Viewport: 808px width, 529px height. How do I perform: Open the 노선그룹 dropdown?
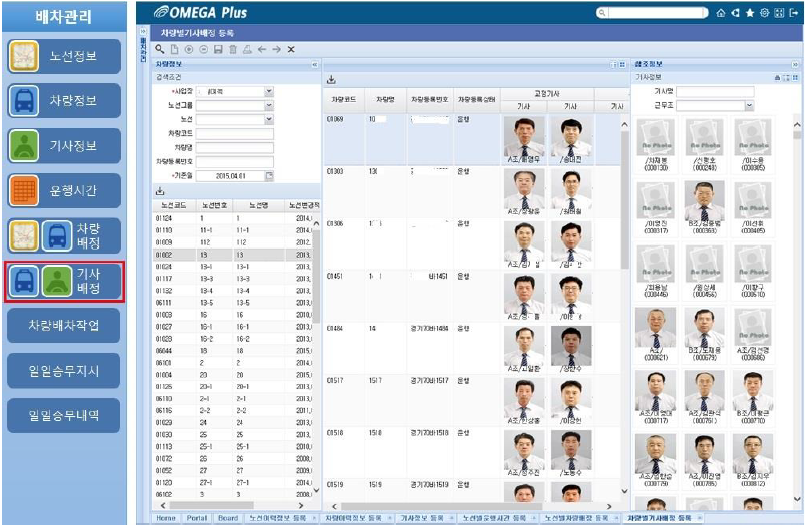click(268, 105)
